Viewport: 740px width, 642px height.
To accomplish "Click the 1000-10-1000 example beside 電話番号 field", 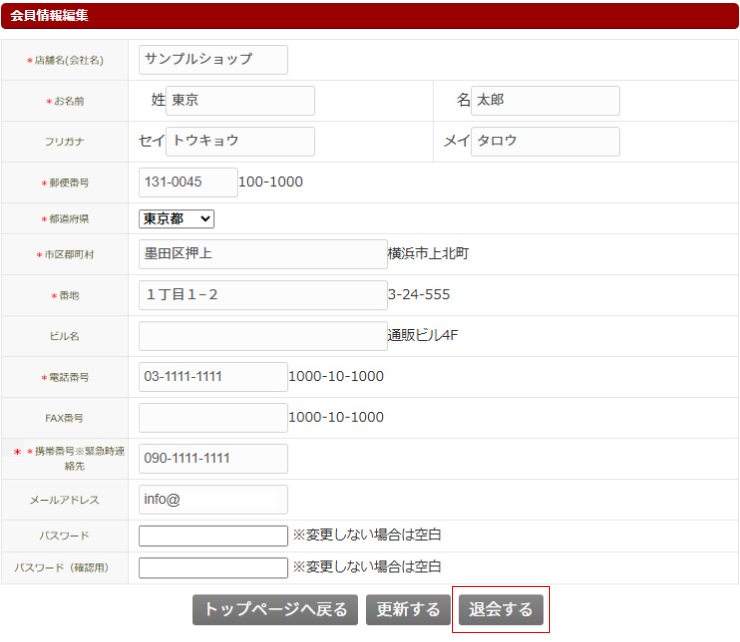I will [x=336, y=376].
